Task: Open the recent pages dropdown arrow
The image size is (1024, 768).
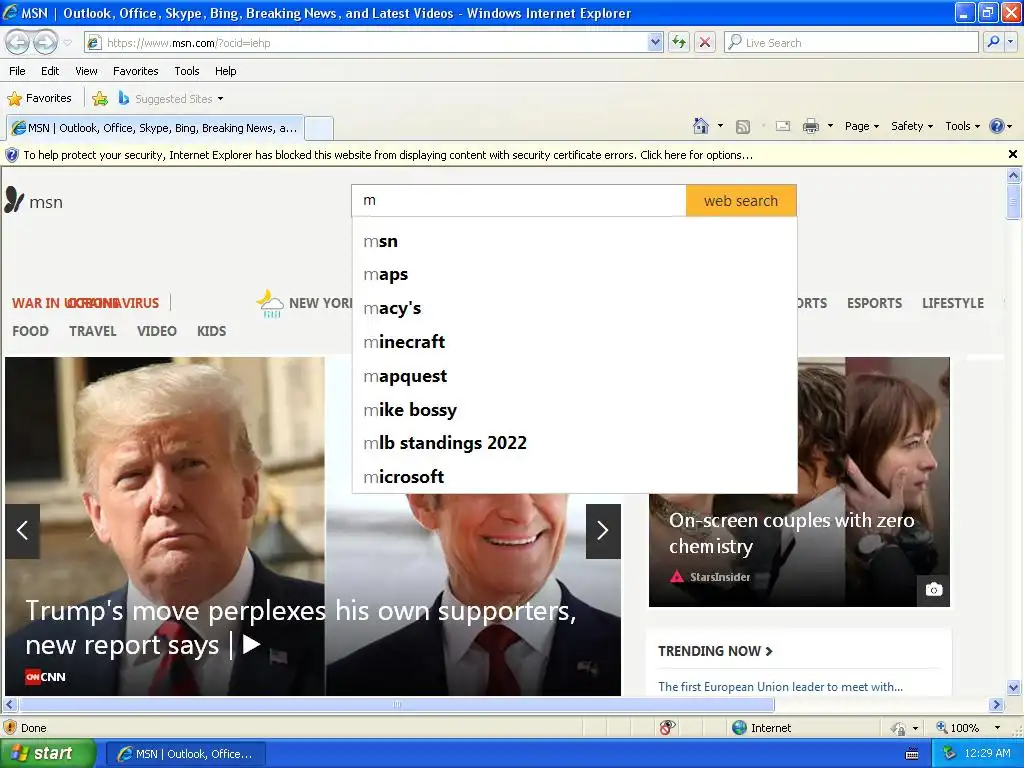Action: coord(67,43)
